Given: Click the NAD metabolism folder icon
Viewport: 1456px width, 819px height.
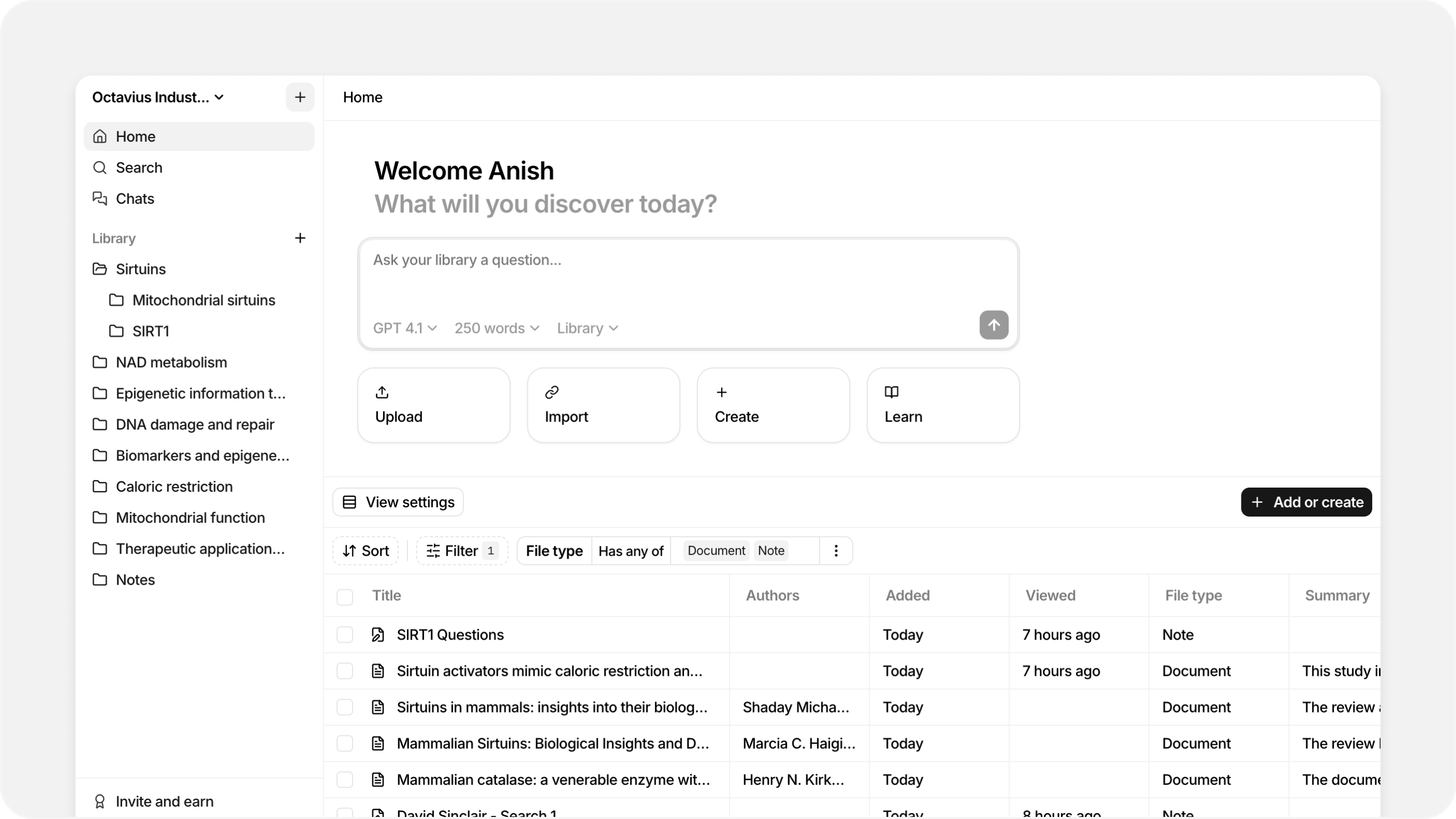Looking at the screenshot, I should tap(100, 362).
